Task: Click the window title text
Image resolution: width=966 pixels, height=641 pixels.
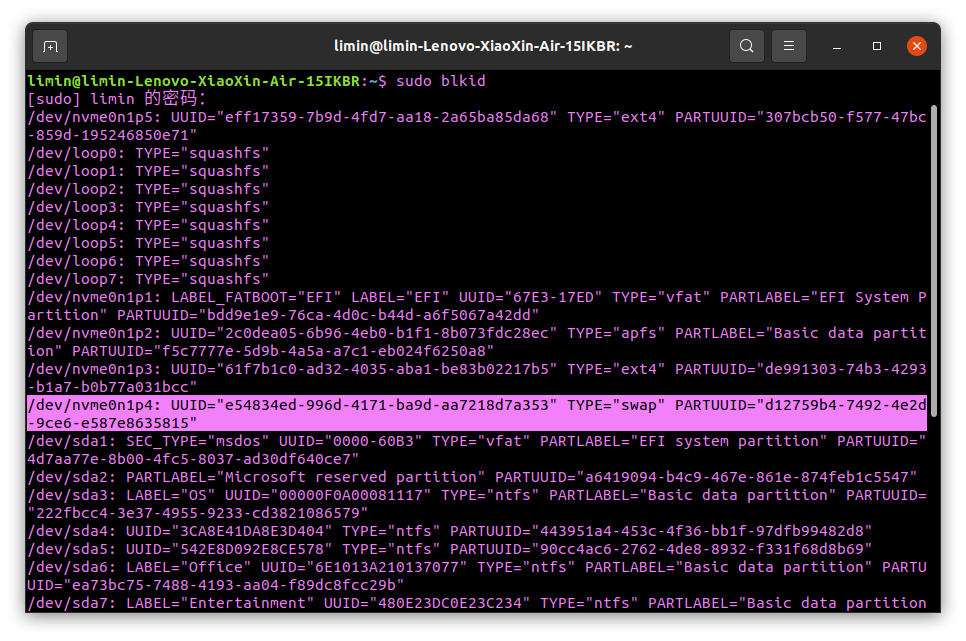Action: pyautogui.click(x=483, y=46)
